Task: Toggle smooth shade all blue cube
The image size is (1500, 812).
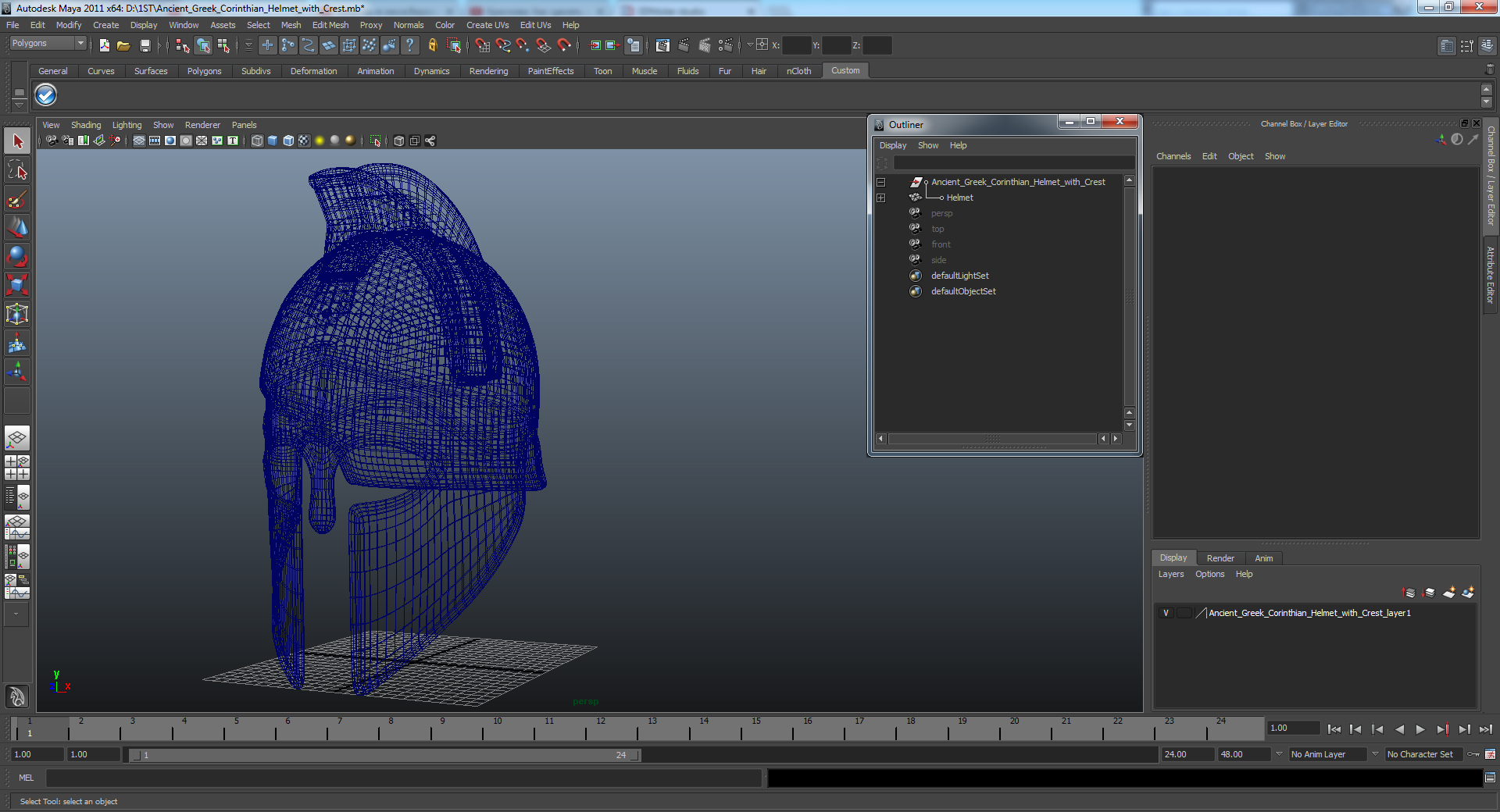Action: (273, 141)
